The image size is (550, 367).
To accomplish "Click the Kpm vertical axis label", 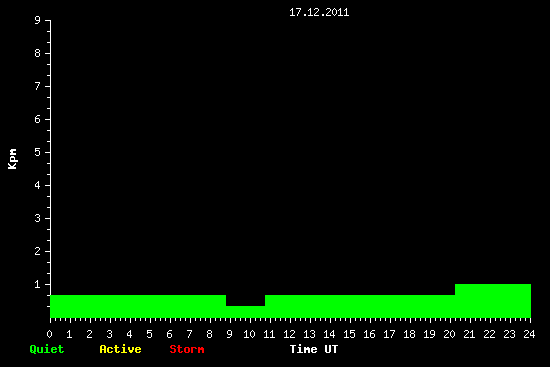I will pyautogui.click(x=13, y=159).
